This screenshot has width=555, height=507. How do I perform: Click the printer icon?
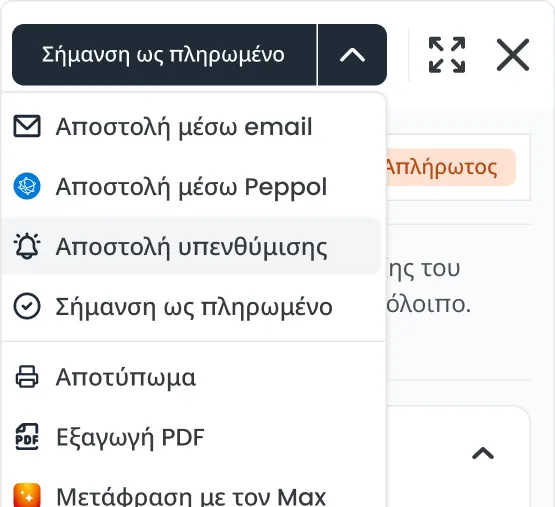click(x=27, y=377)
